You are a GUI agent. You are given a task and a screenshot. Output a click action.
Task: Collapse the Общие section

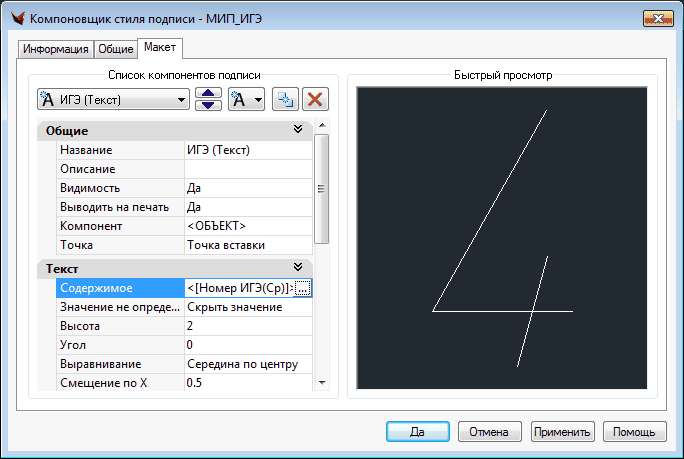297,130
